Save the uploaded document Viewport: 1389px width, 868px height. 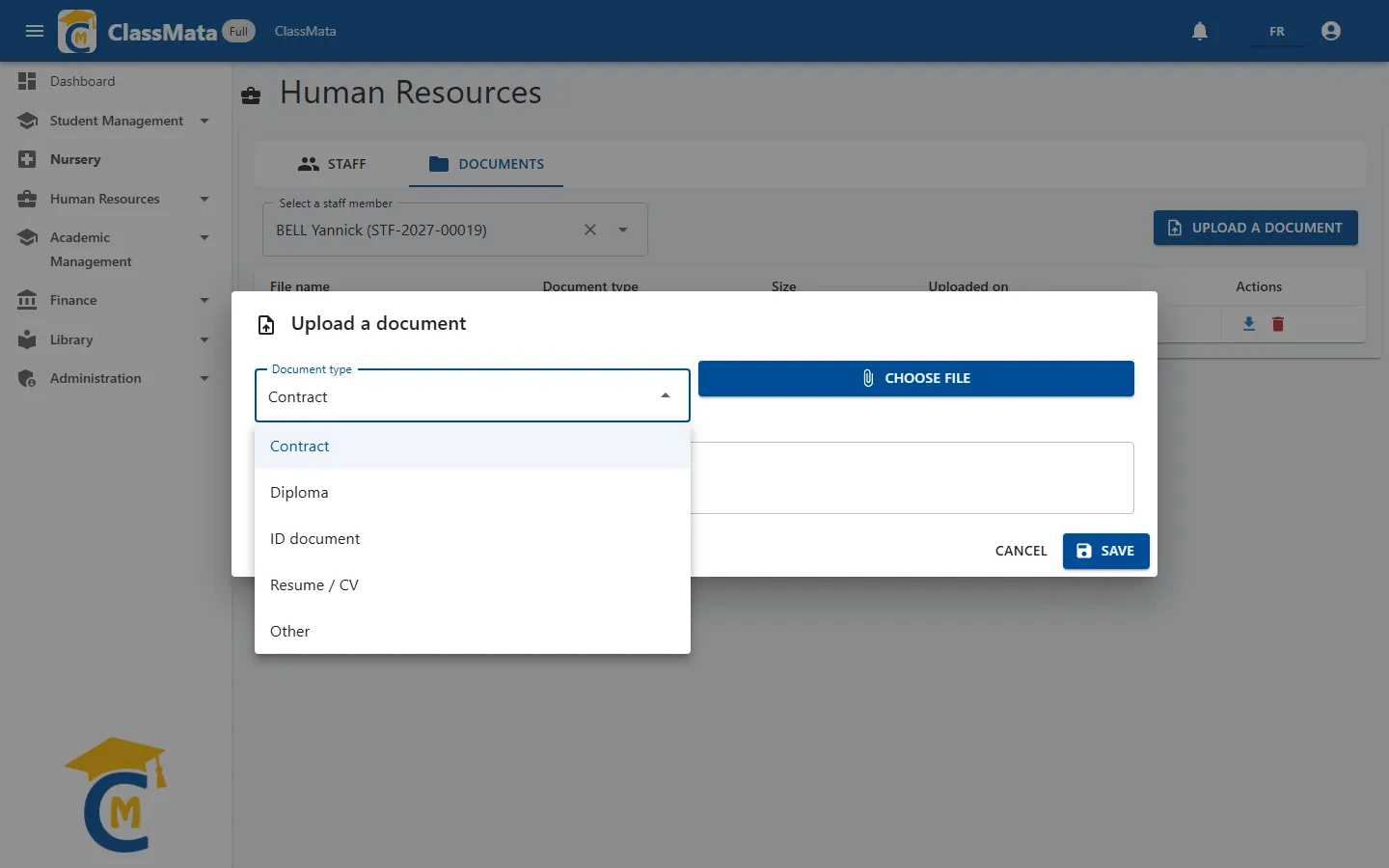click(x=1106, y=551)
